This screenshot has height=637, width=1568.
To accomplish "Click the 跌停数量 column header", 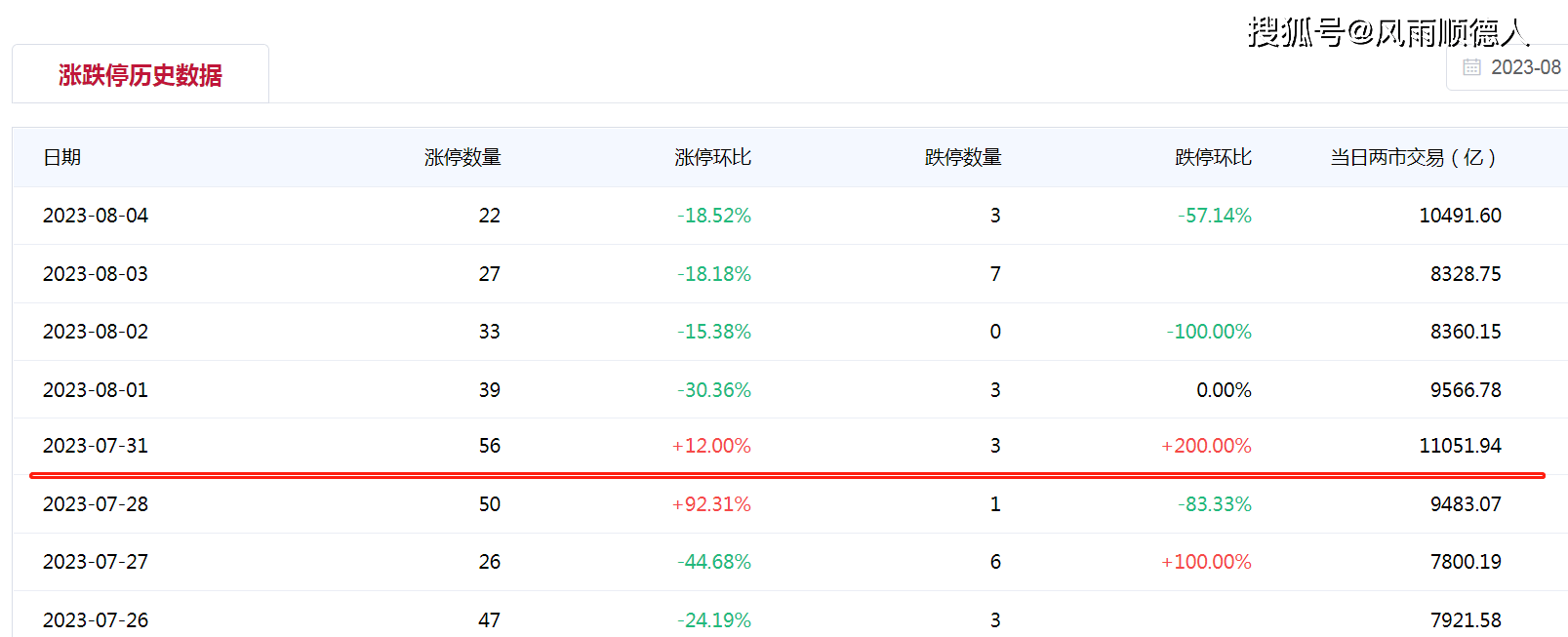I will pos(962,157).
